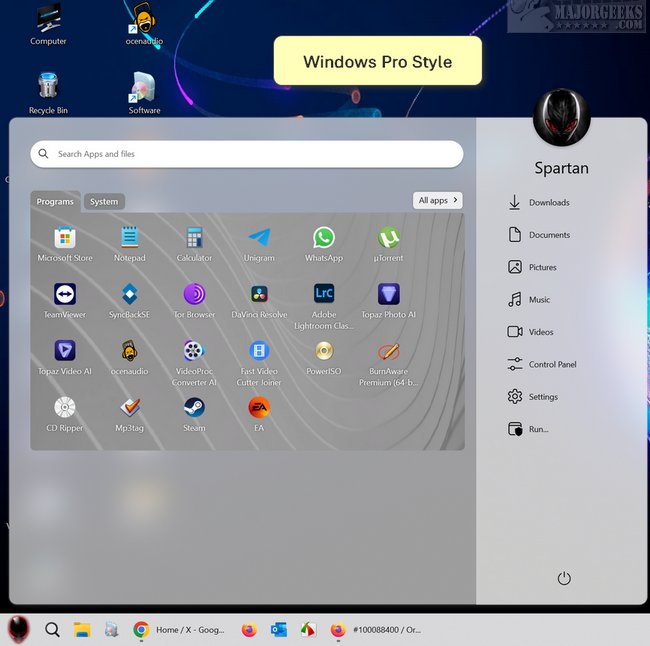Select Recycle Bin desktop icon
Viewport: 650px width, 646px height.
click(48, 93)
